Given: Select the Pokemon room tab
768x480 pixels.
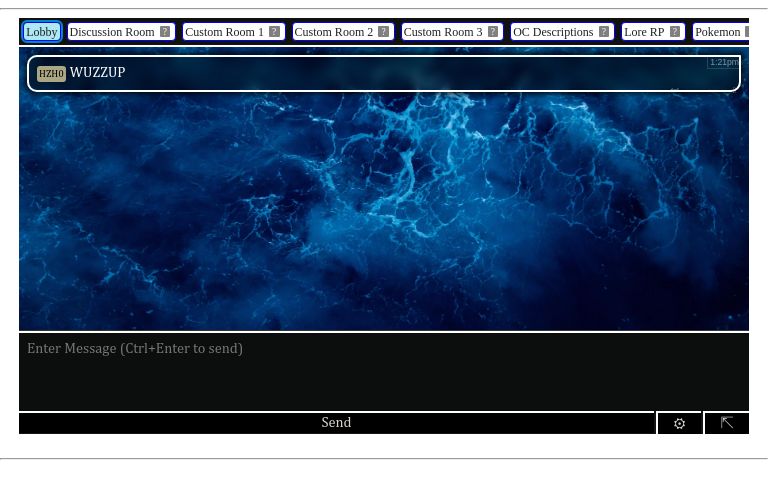Looking at the screenshot, I should (718, 32).
